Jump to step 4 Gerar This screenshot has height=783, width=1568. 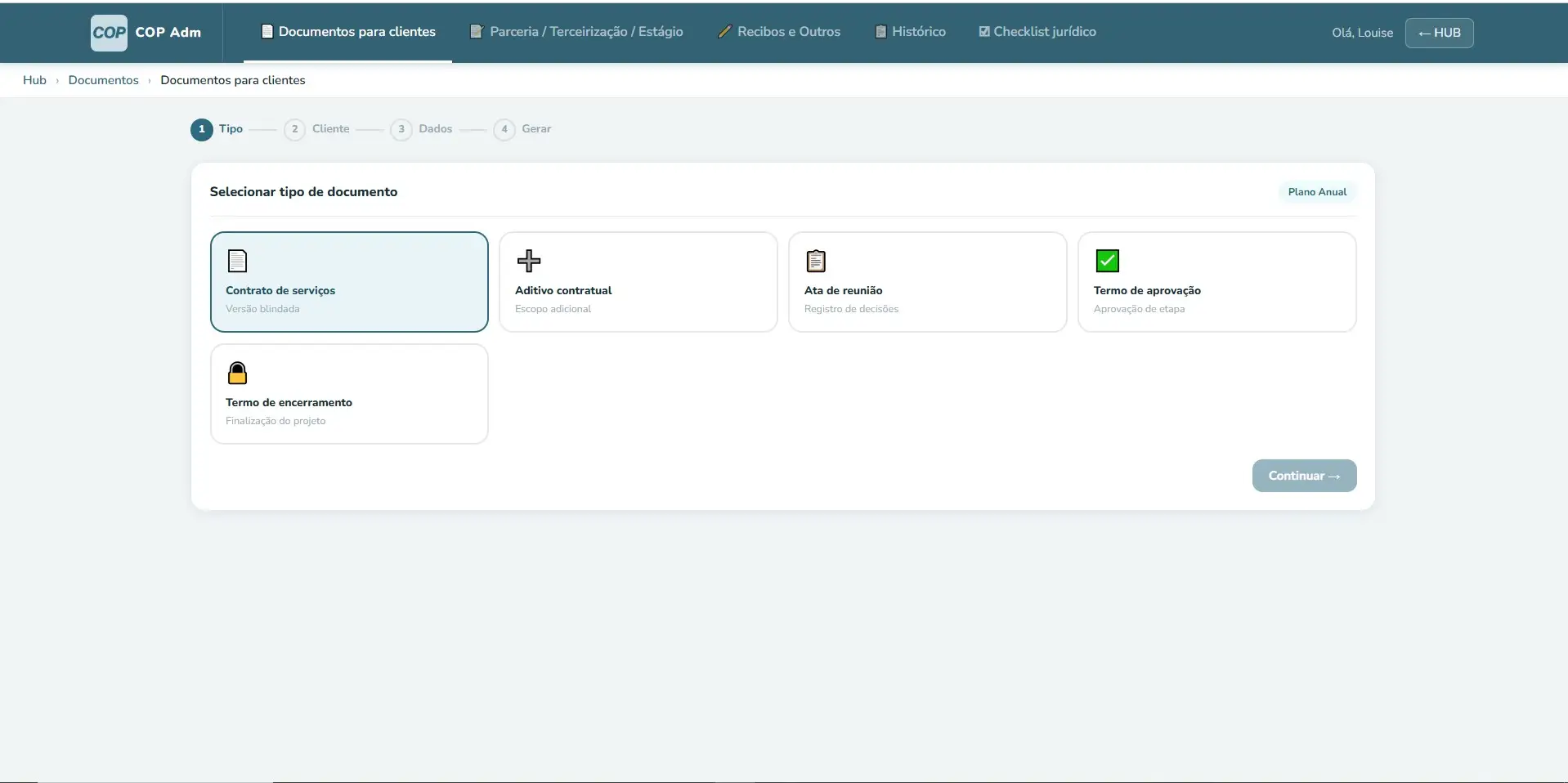pyautogui.click(x=504, y=129)
